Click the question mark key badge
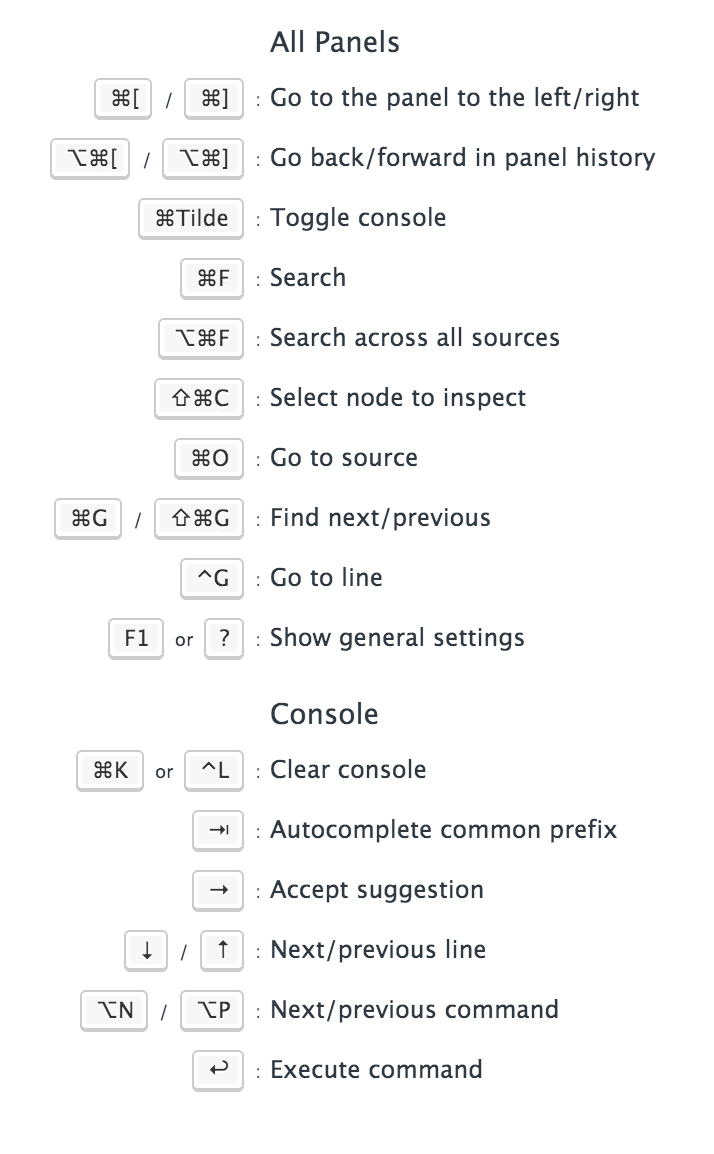Image resolution: width=714 pixels, height=1154 pixels. click(x=224, y=638)
